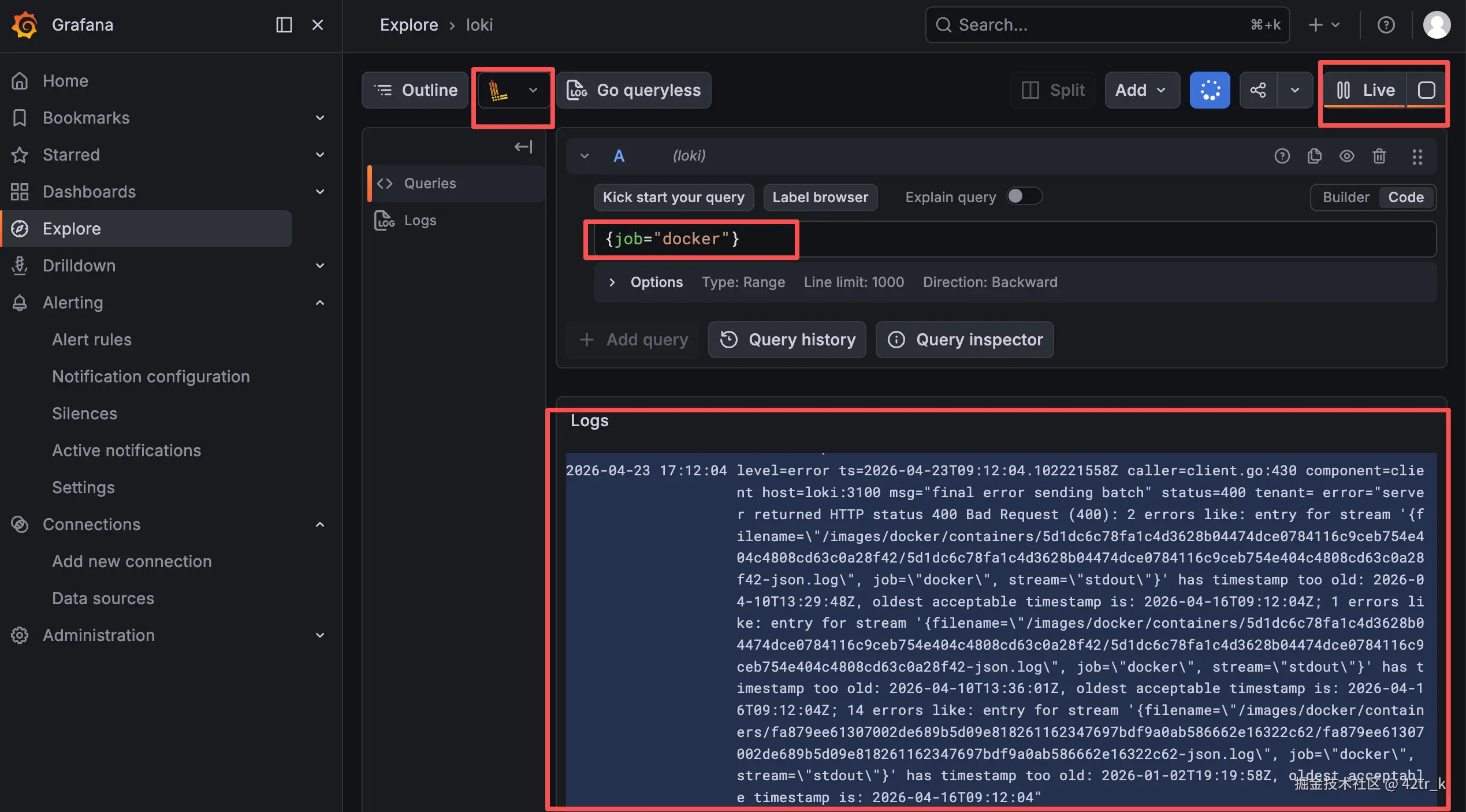1466x812 pixels.
Task: Delete query A with trash icon
Action: [1379, 156]
